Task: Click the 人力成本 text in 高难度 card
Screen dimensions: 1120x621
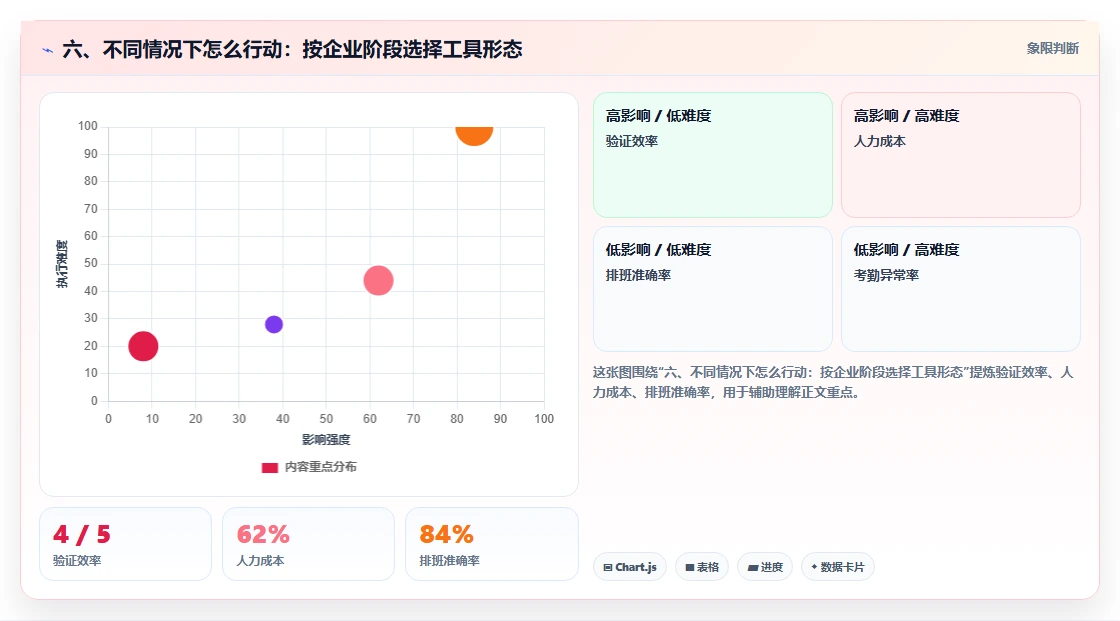Action: pyautogui.click(x=879, y=141)
